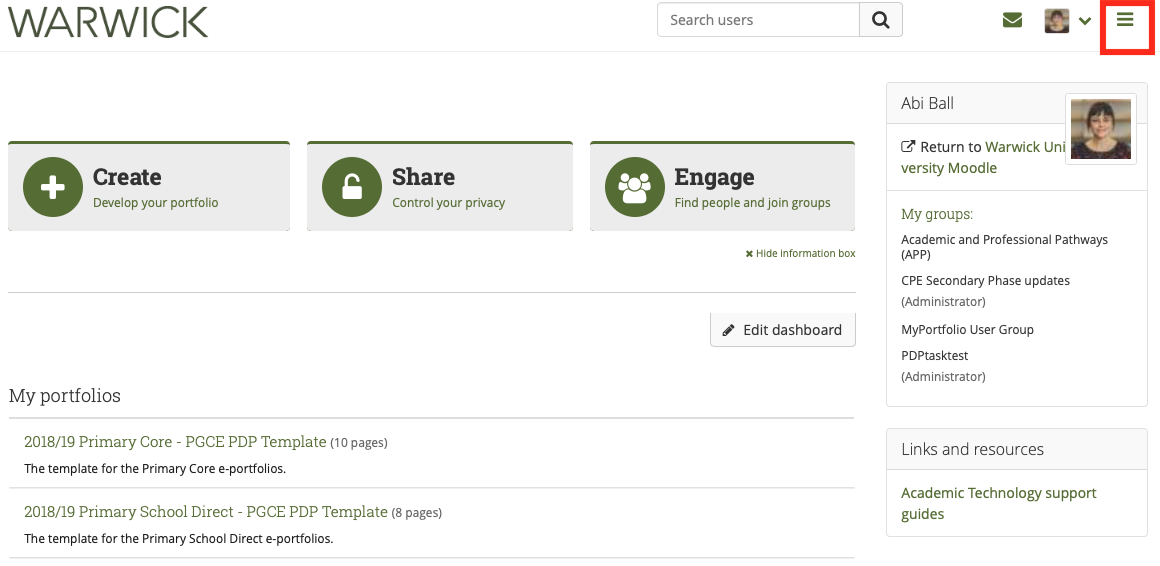Click Abi Ball profile picture thumbnail

tap(1100, 129)
